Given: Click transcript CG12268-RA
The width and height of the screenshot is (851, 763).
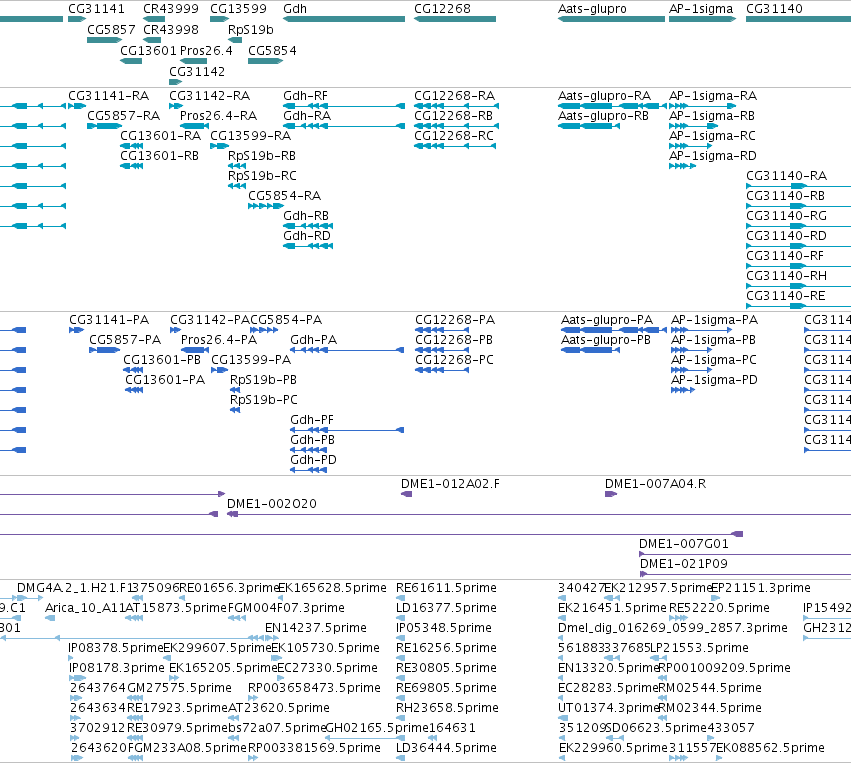Looking at the screenshot, I should pos(455,96).
